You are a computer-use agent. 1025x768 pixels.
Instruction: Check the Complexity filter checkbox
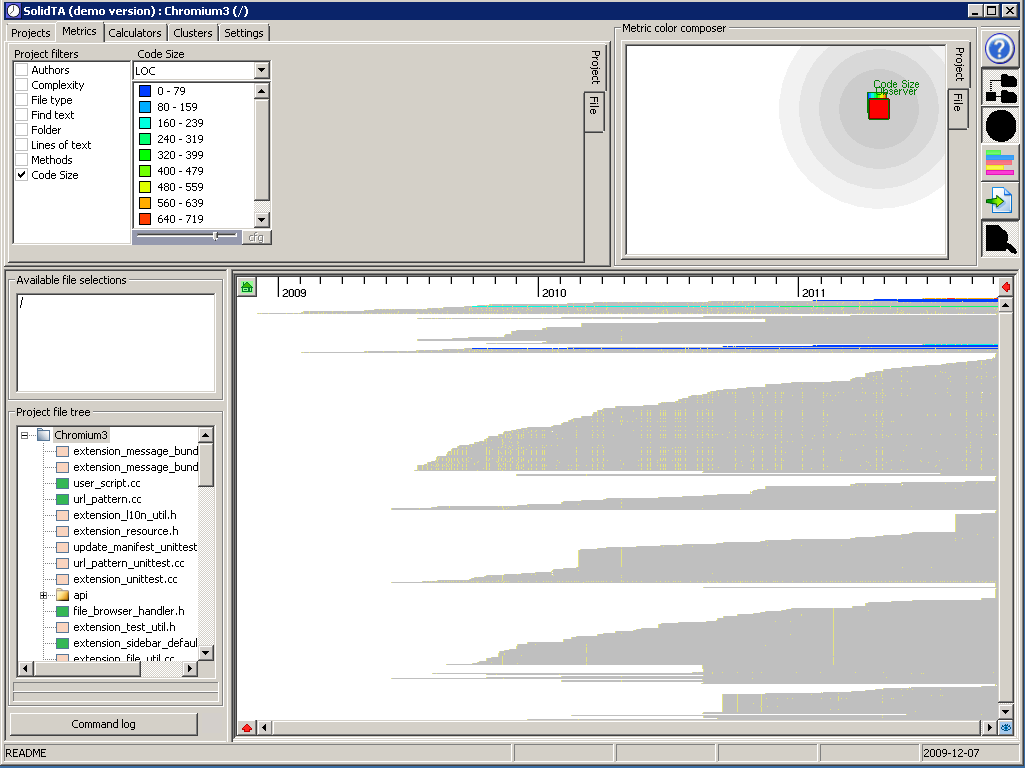pos(22,85)
